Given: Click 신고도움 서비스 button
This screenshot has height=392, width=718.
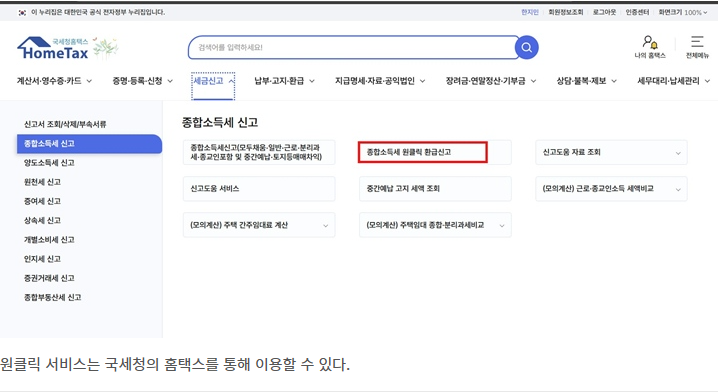Looking at the screenshot, I should pos(259,189).
